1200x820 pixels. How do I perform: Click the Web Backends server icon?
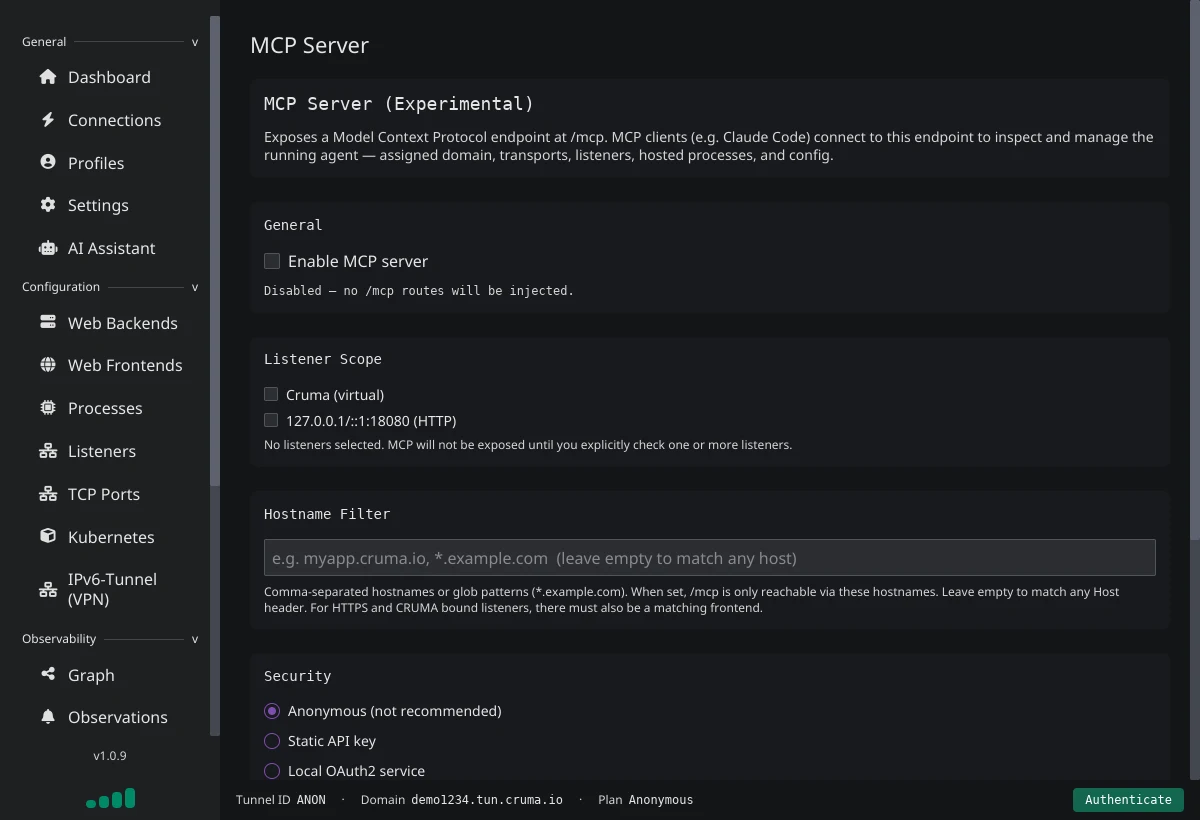pyautogui.click(x=47, y=322)
